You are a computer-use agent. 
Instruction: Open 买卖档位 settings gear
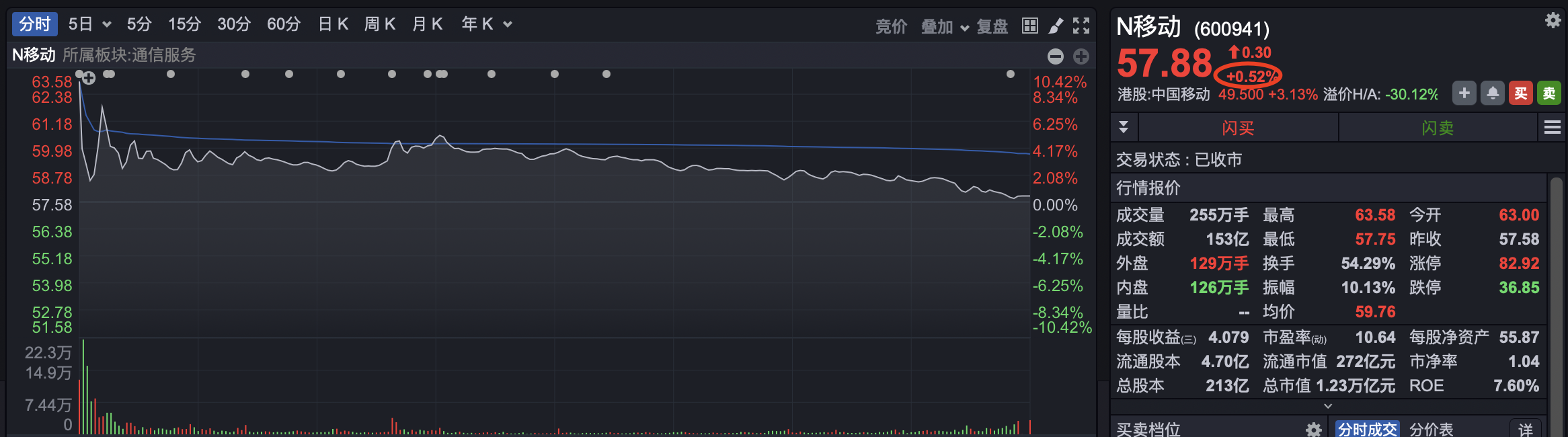click(1313, 429)
